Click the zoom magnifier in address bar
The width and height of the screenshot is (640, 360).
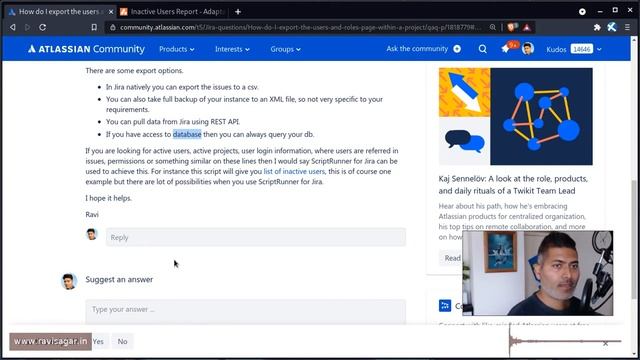coord(493,27)
